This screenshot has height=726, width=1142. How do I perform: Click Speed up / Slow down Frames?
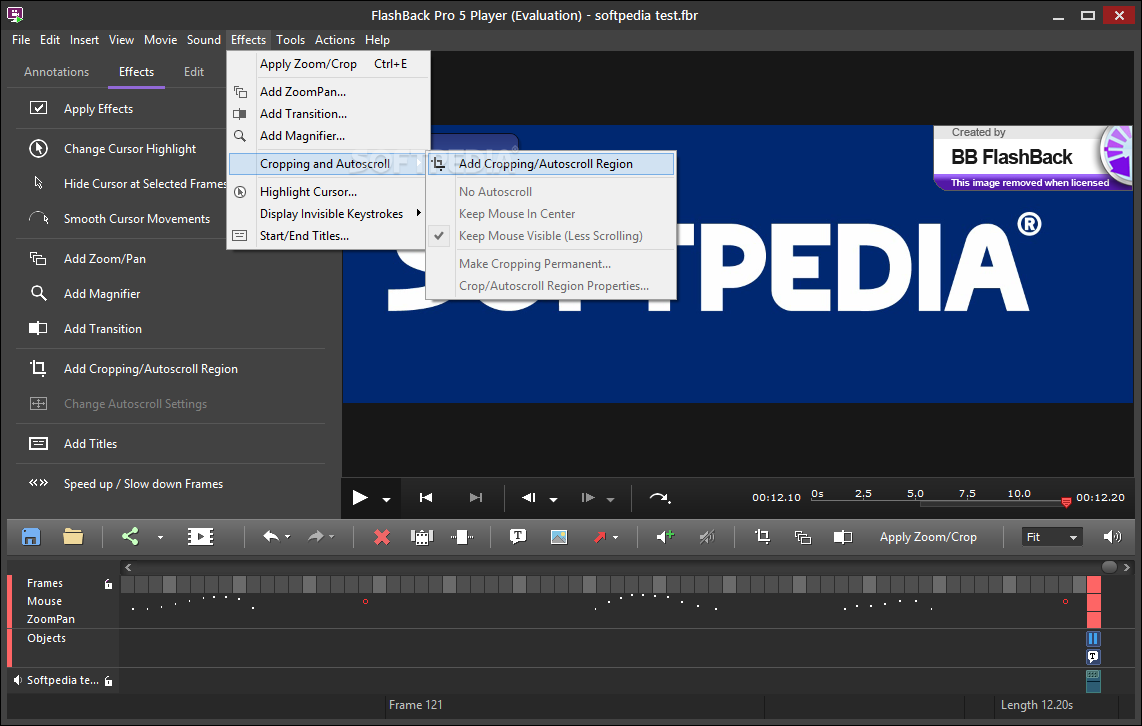click(143, 484)
